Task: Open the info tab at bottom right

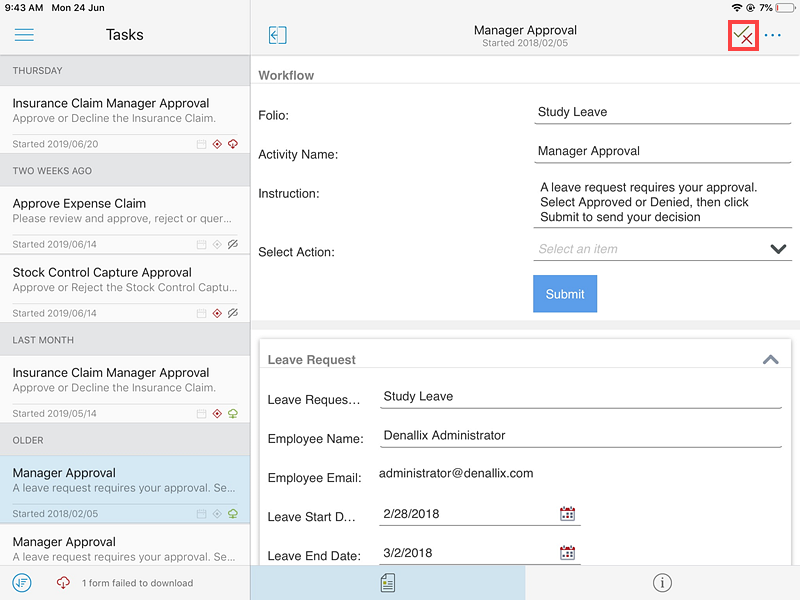Action: pyautogui.click(x=662, y=582)
